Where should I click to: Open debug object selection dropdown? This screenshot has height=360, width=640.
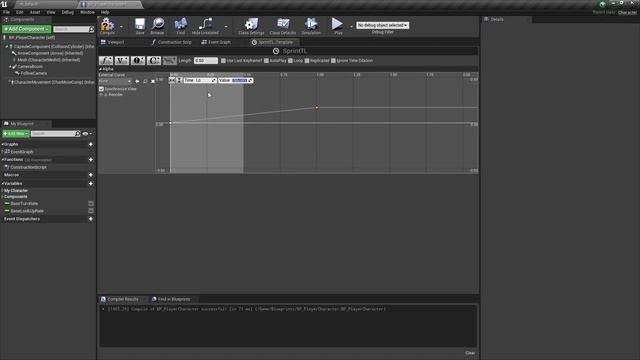tap(382, 25)
